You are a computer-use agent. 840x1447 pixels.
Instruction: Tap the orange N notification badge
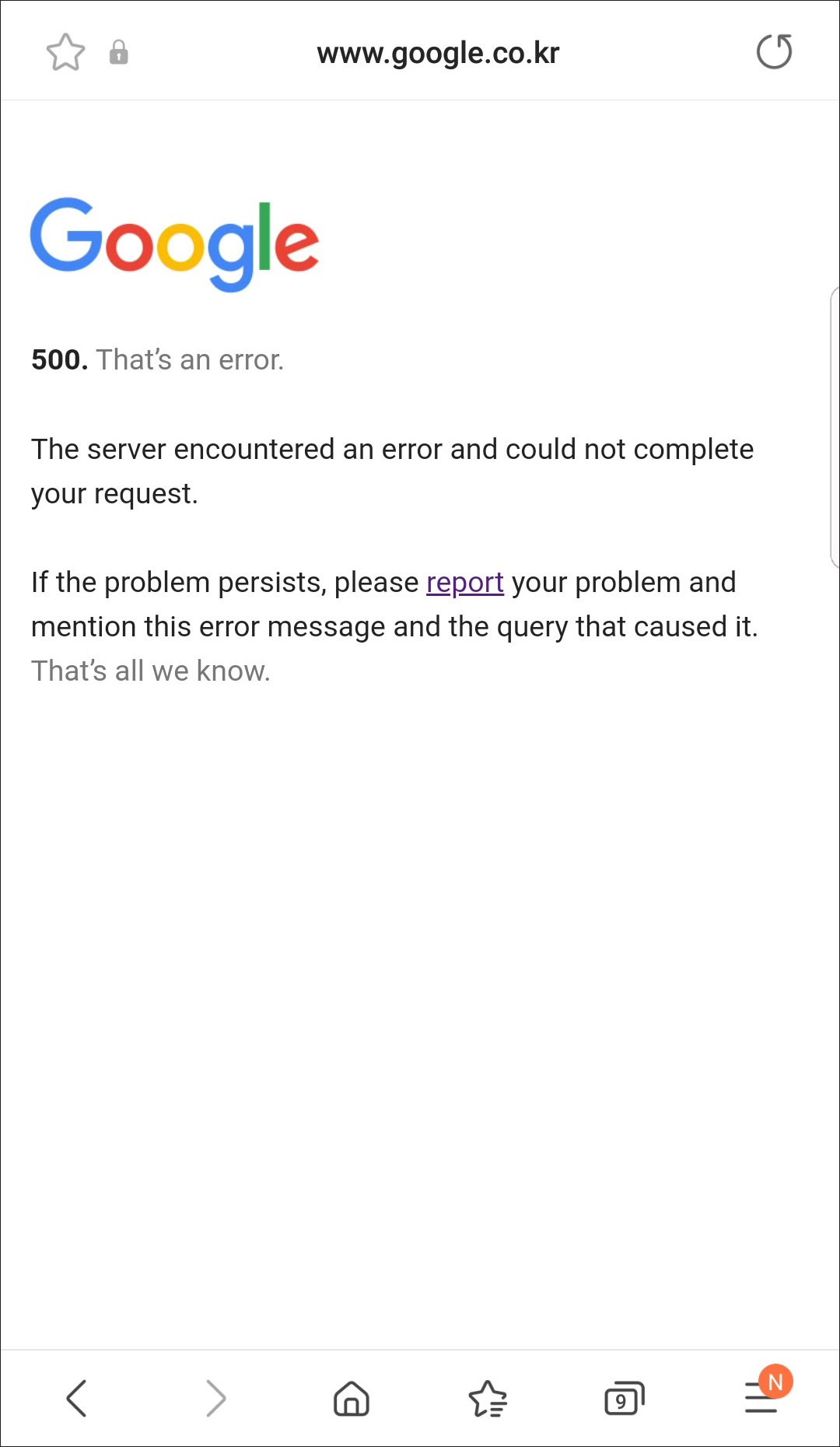pos(775,1382)
